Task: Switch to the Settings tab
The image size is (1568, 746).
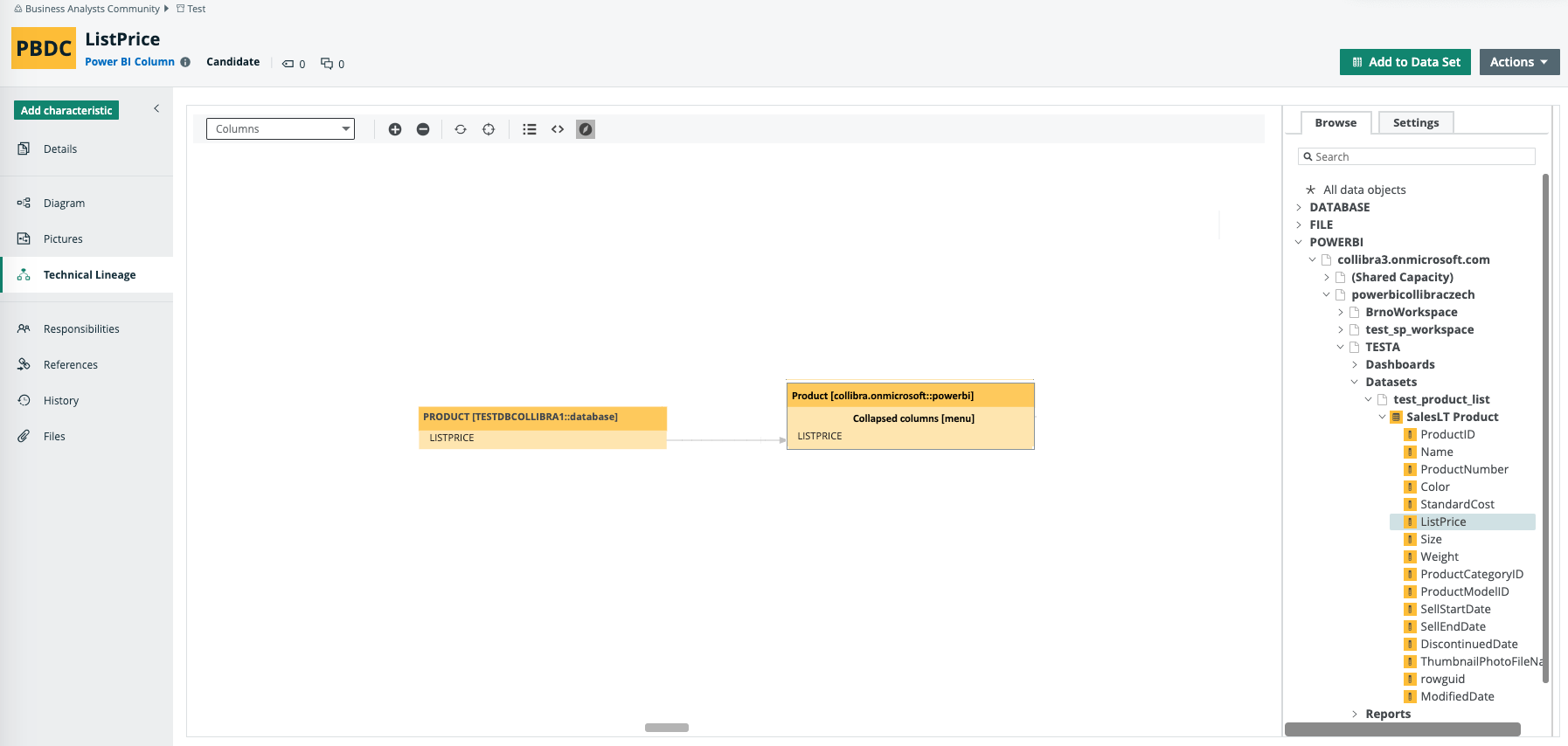Action: click(x=1415, y=123)
